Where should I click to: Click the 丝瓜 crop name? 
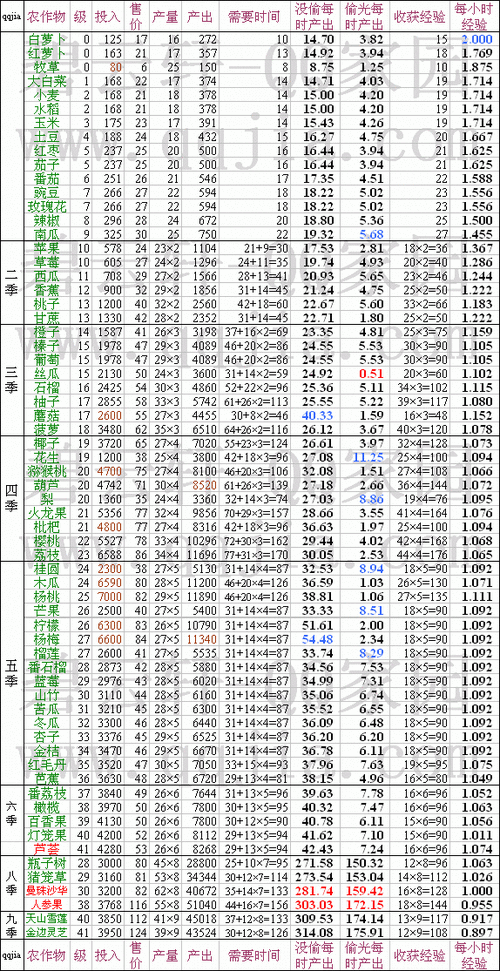click(47, 373)
